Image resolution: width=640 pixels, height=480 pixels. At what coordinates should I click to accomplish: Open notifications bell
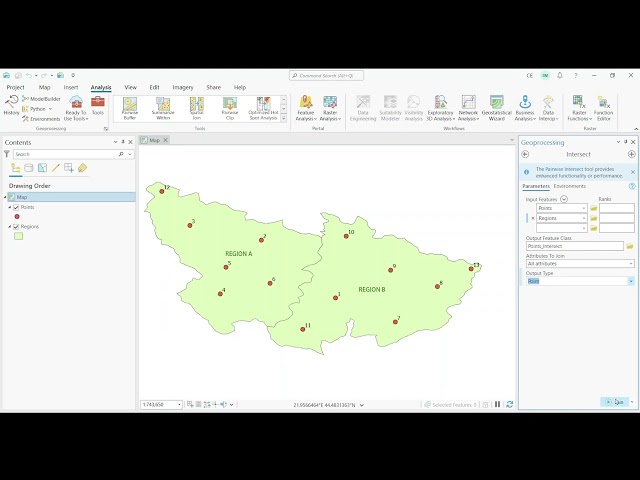pos(560,76)
